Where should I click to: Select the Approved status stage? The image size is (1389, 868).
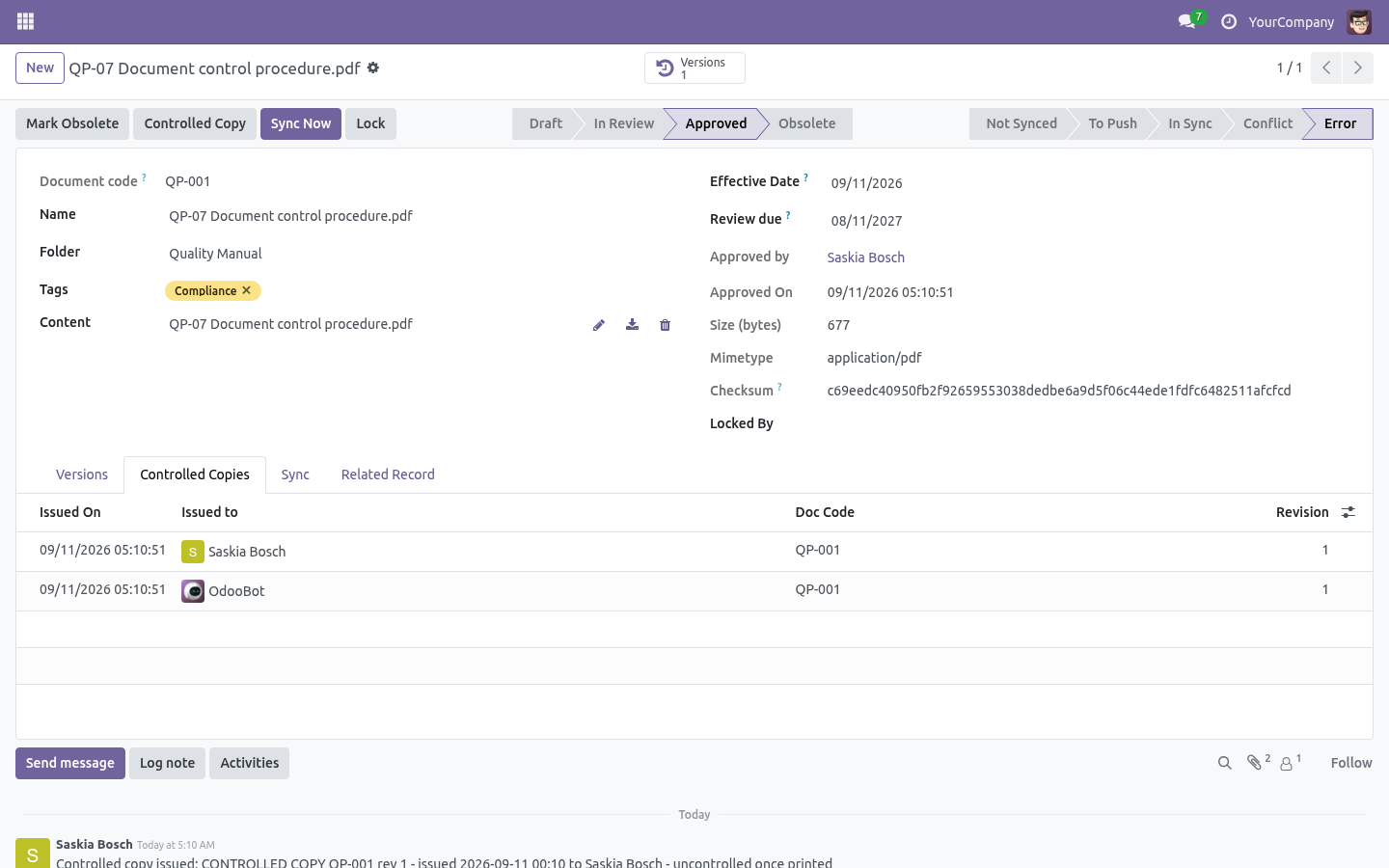click(x=716, y=123)
